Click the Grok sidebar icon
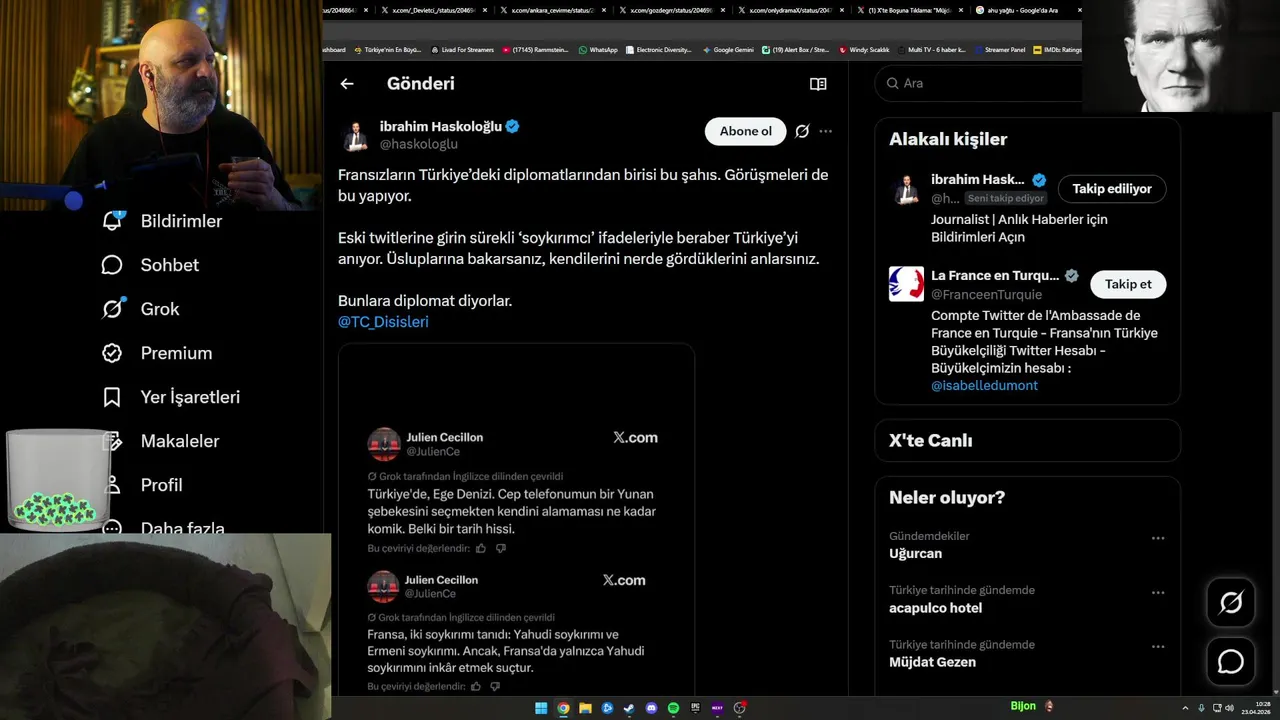1280x720 pixels. (112, 309)
